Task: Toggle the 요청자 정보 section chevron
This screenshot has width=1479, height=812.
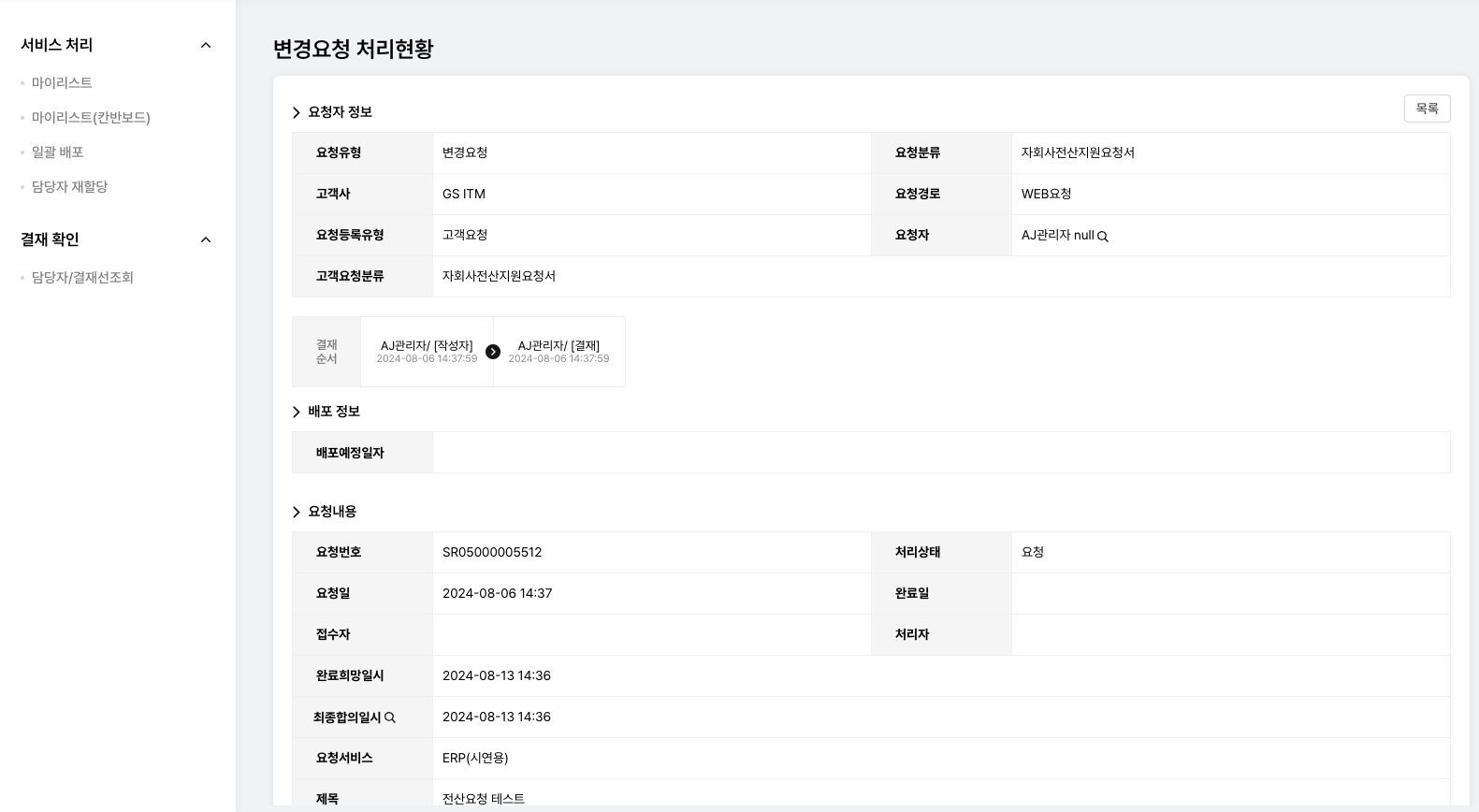Action: [x=297, y=112]
